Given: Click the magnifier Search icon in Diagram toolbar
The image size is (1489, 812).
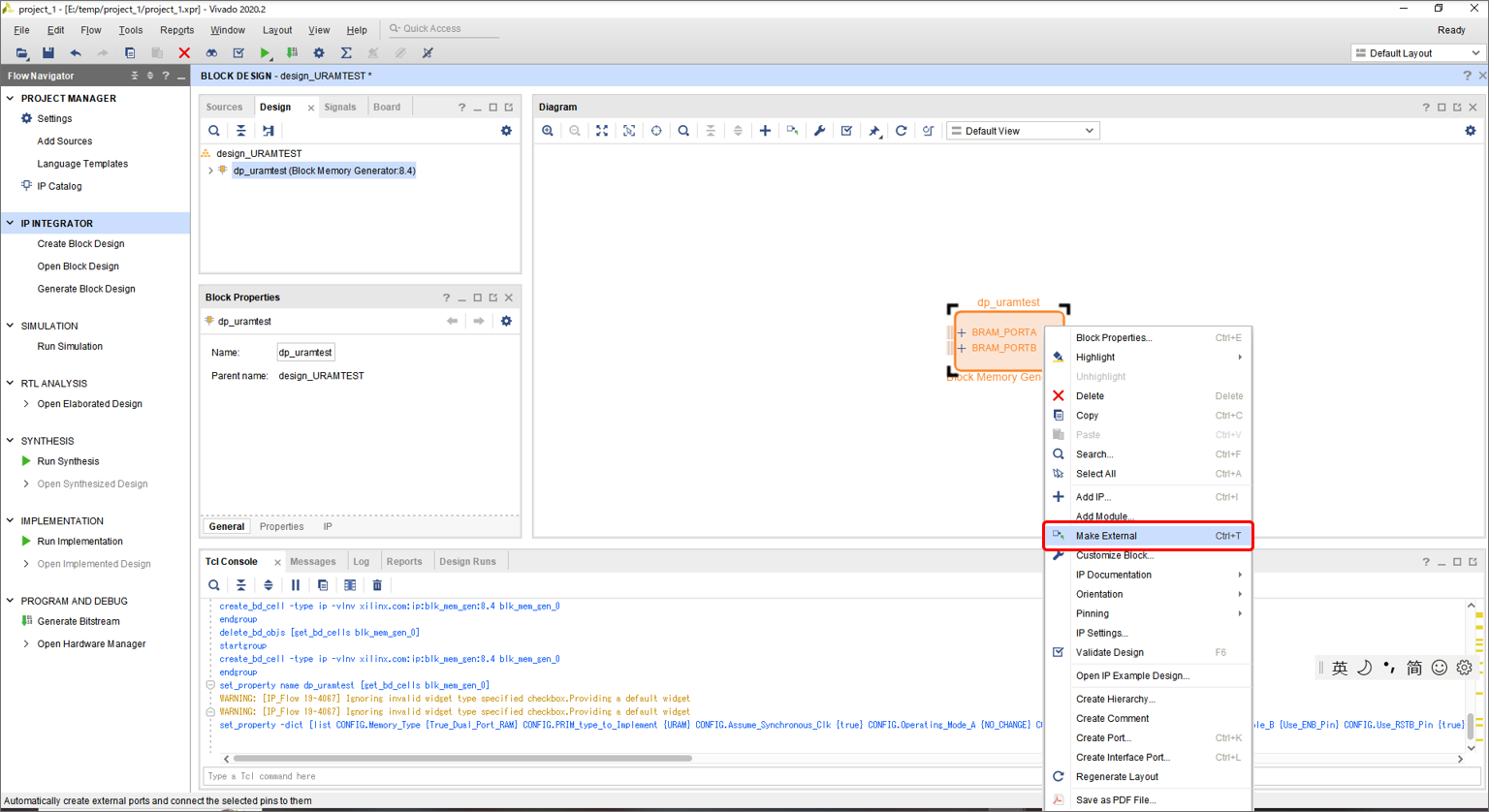Looking at the screenshot, I should pos(683,131).
